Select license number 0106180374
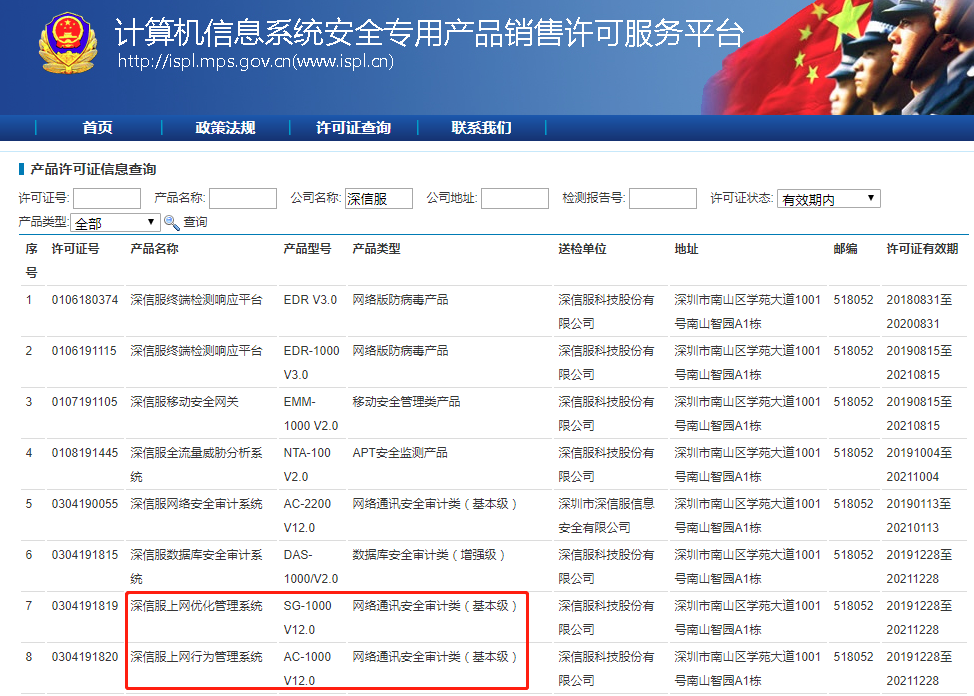Image resolution: width=974 pixels, height=696 pixels. coord(84,300)
